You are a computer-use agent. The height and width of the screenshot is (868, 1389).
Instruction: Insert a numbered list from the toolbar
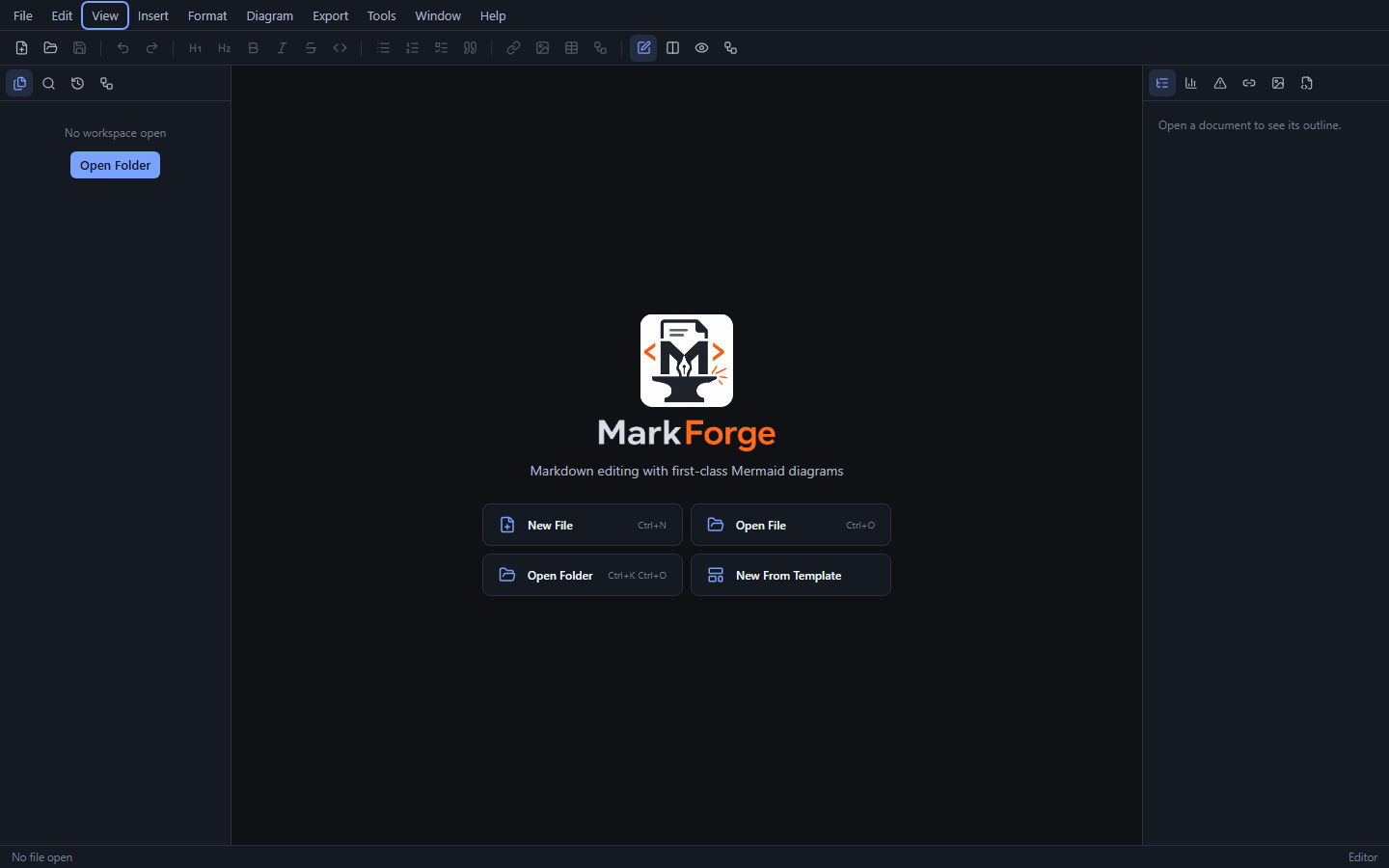click(x=412, y=48)
